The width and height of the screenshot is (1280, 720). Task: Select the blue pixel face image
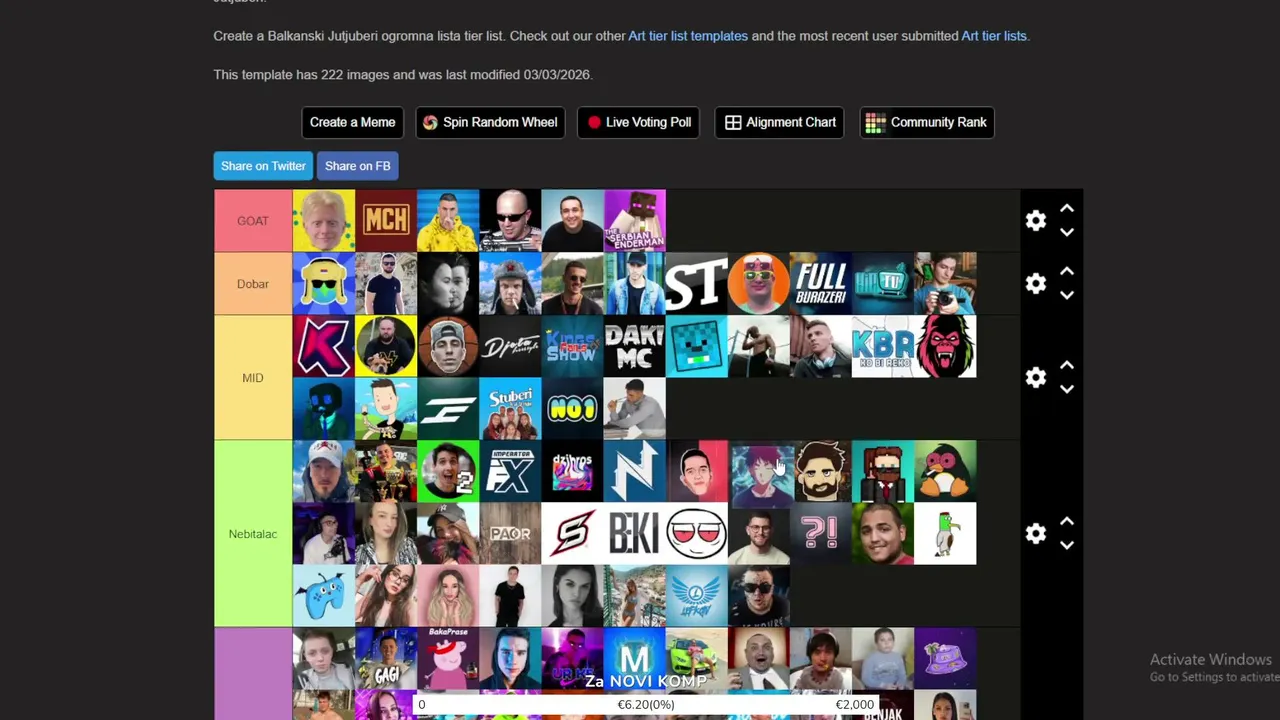(x=697, y=347)
